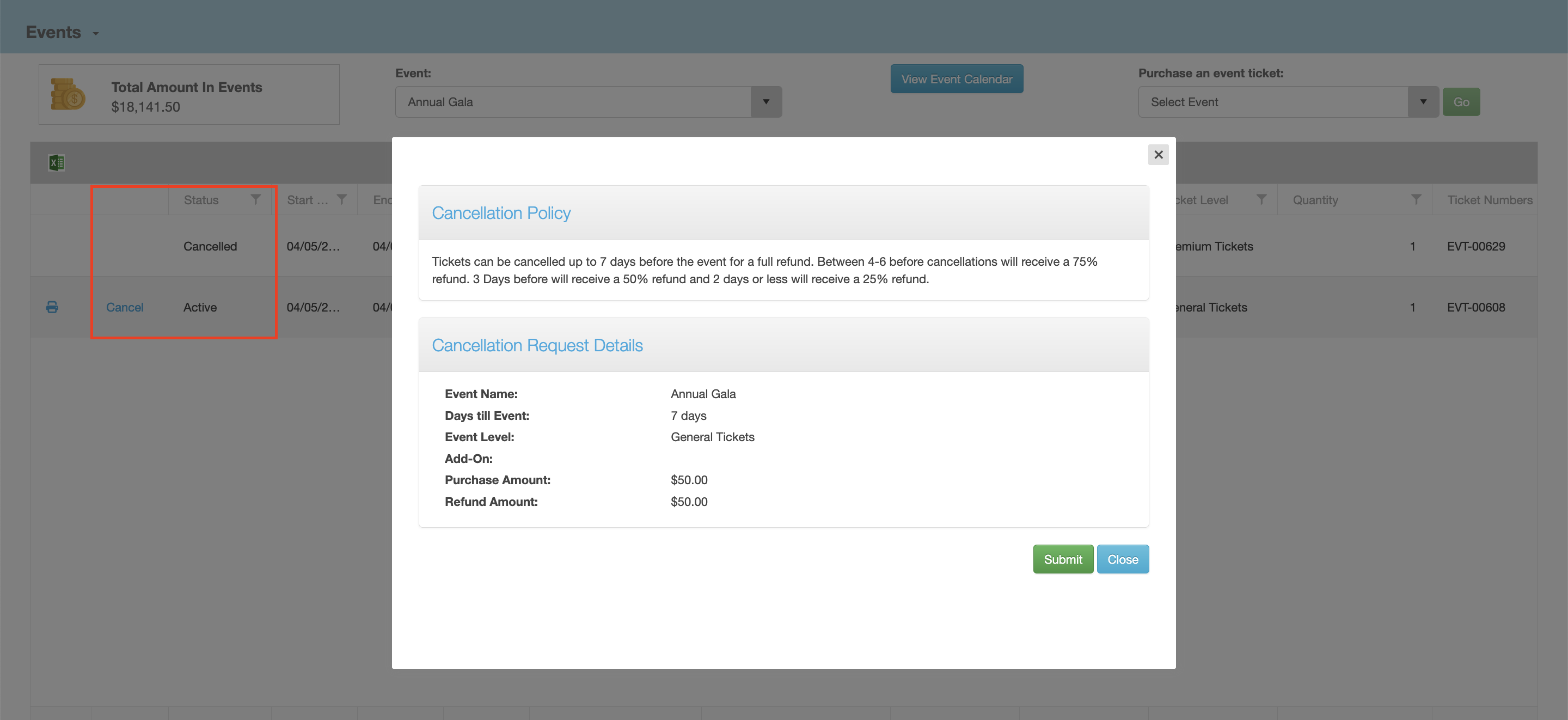Click the gold coins icon
The image size is (1568, 720).
click(68, 94)
